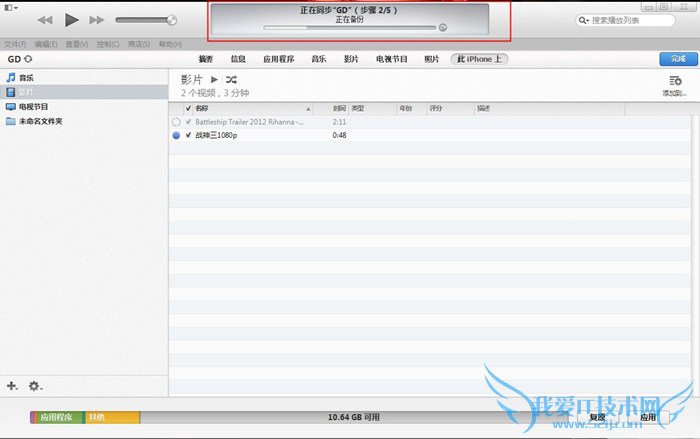Click the yellow 其他 storage segment

pos(112,417)
